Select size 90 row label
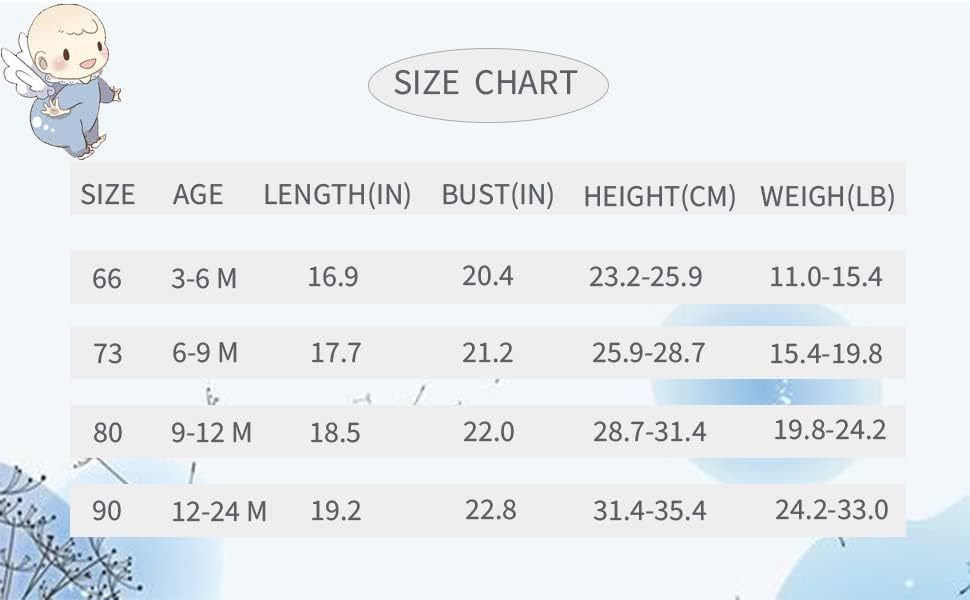Screen dimensions: 970x600 coord(106,511)
